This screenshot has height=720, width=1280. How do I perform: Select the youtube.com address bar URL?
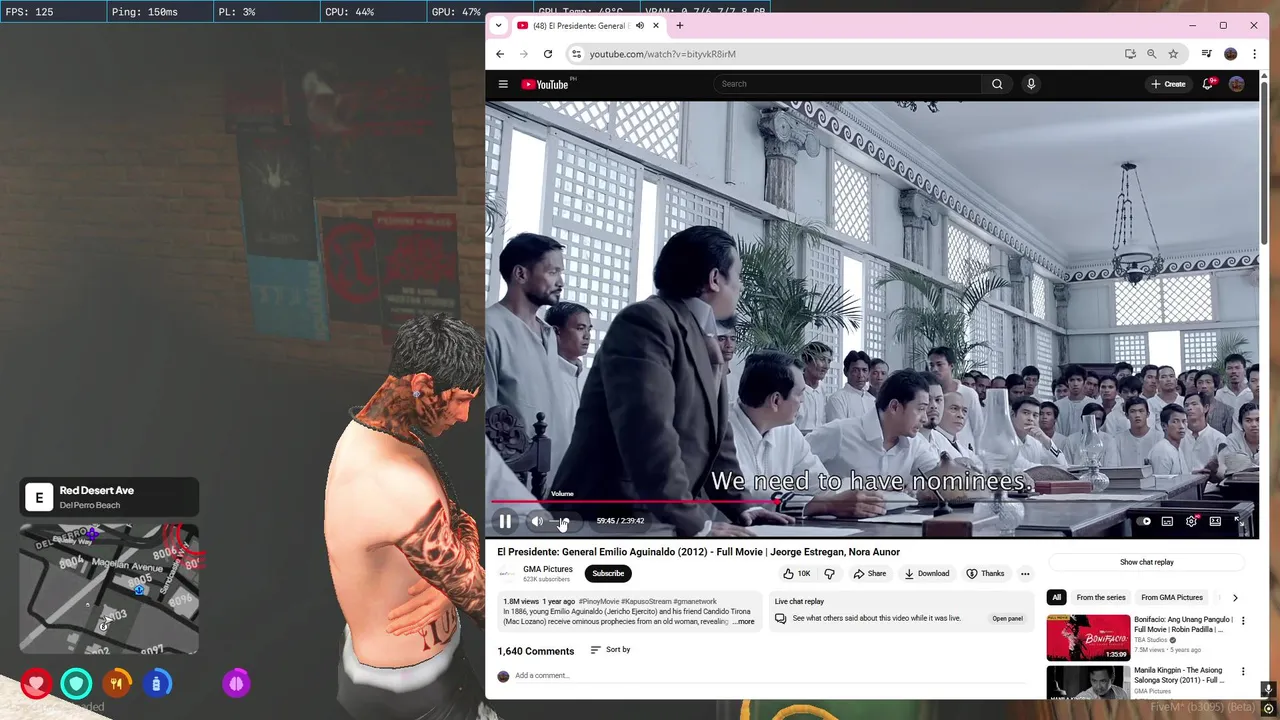(662, 54)
